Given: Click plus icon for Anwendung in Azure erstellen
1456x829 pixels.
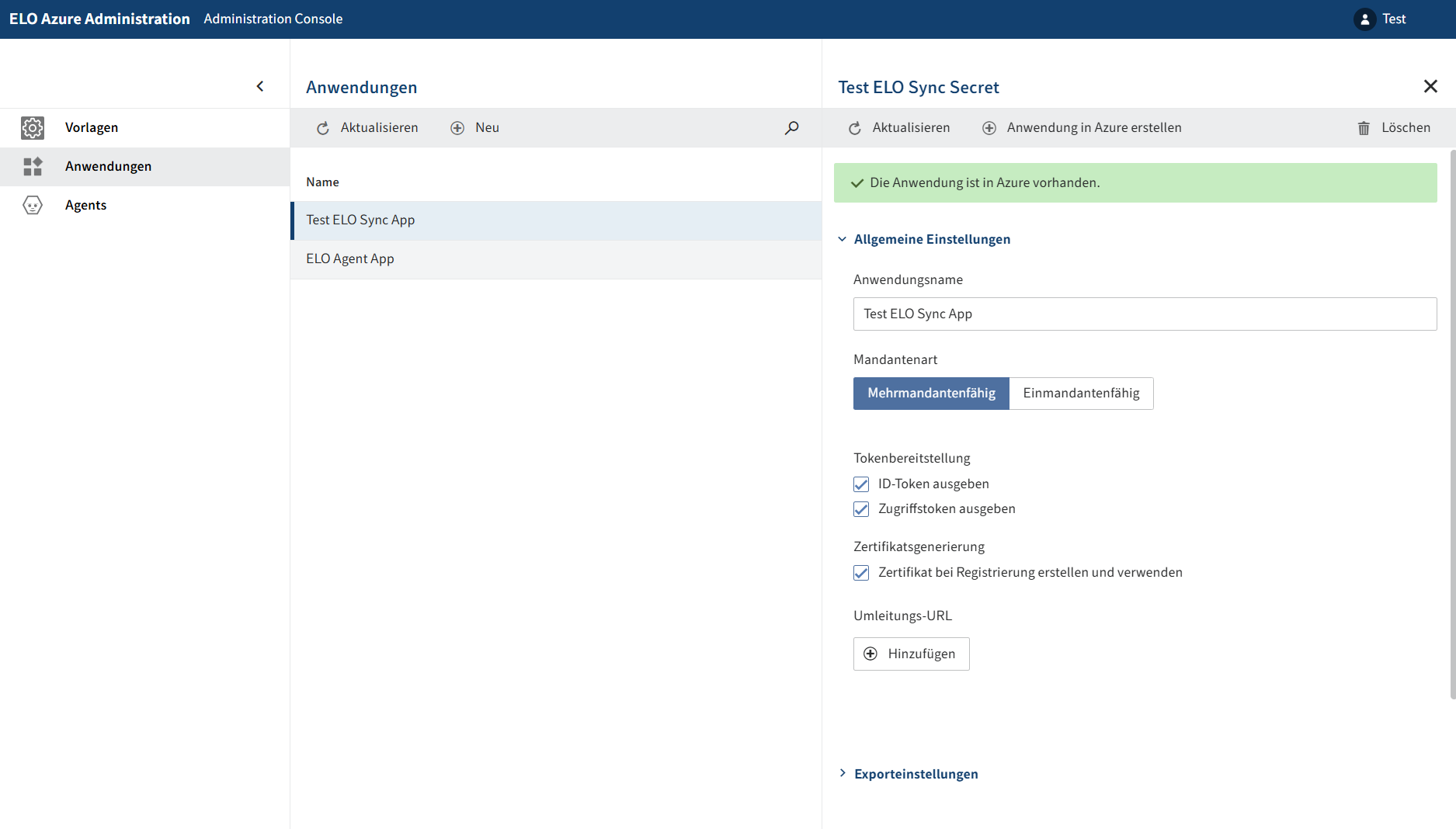Looking at the screenshot, I should point(989,128).
